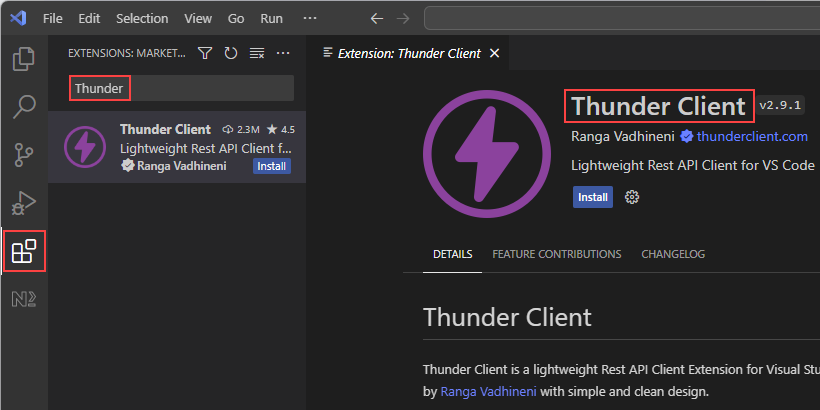Go back with the left arrow
Viewport: 820px width, 410px height.
377,19
